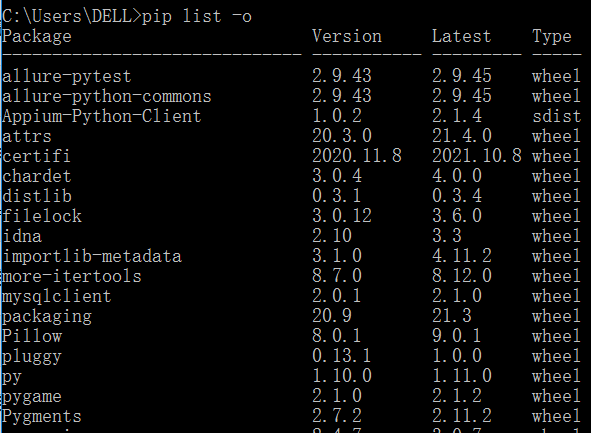Click the Version column header
591x433 pixels.
pyautogui.click(x=347, y=36)
